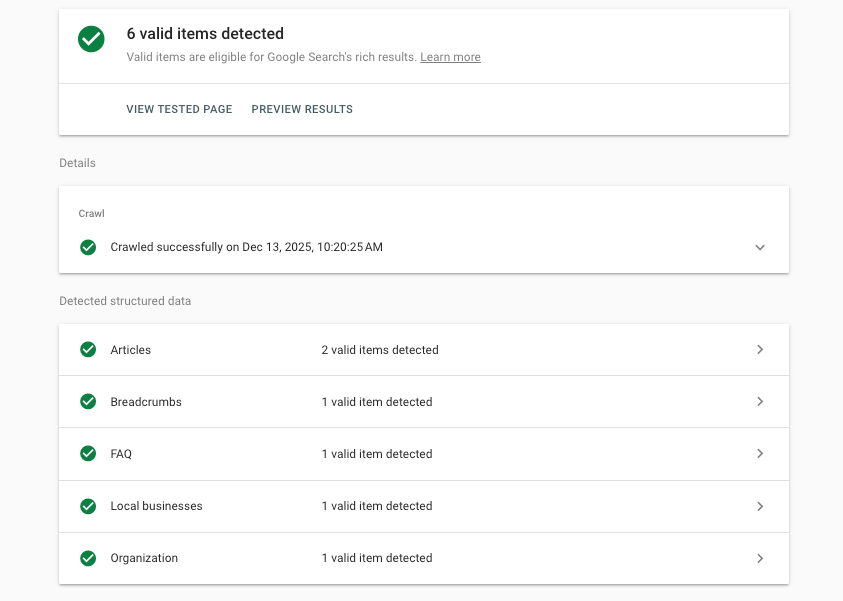Screen dimensions: 843x601
Task: Click the '2 valid items detected' text for Articles
Action: coord(378,349)
